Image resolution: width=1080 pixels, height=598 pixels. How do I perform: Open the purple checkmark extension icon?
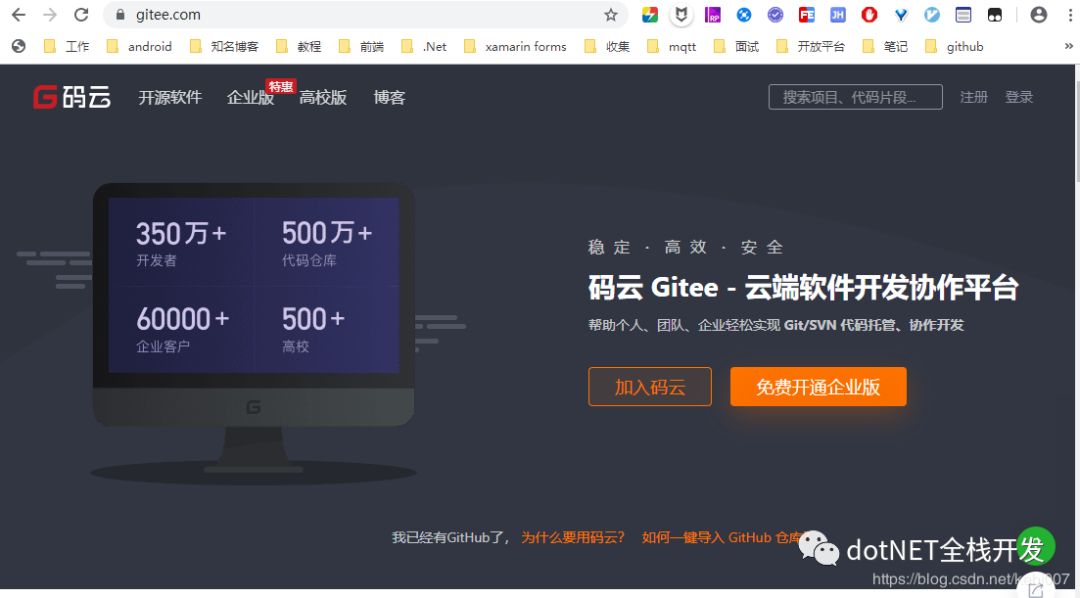coord(776,14)
